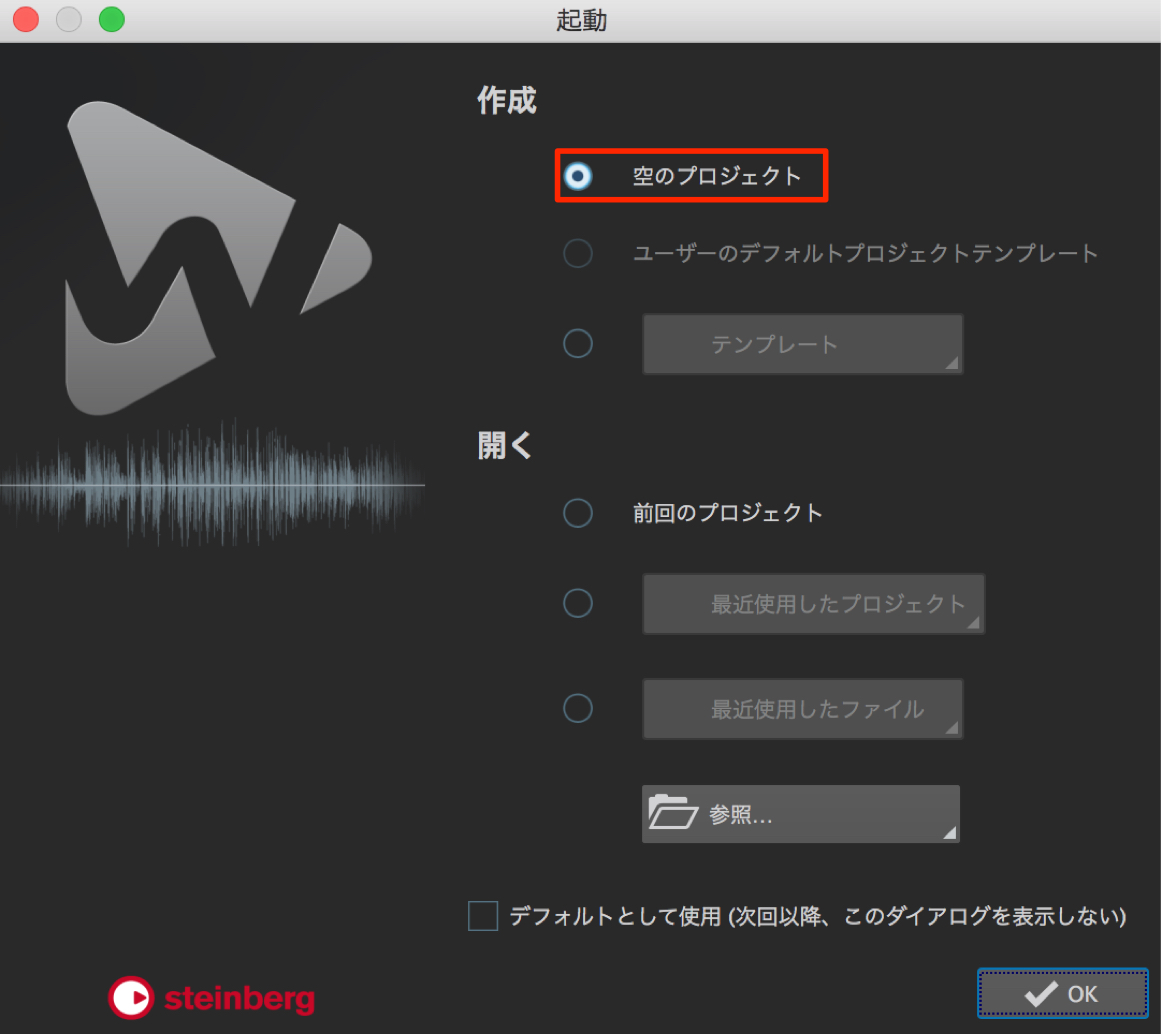Click the green zoom window button
1162x1034 pixels.
coord(112,19)
